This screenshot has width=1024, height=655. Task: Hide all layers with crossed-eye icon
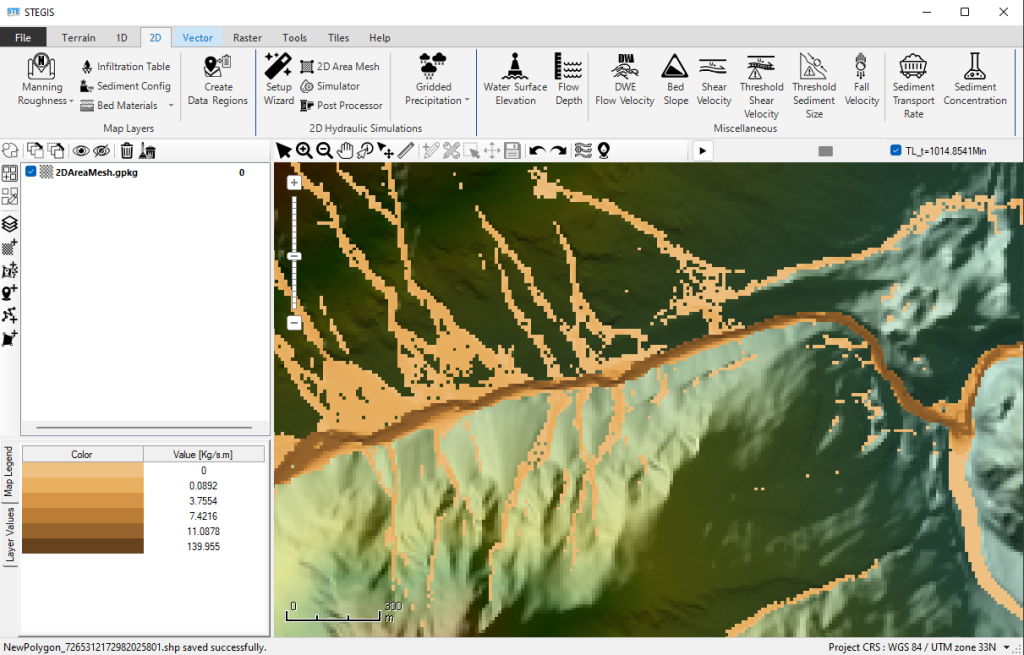click(x=101, y=151)
